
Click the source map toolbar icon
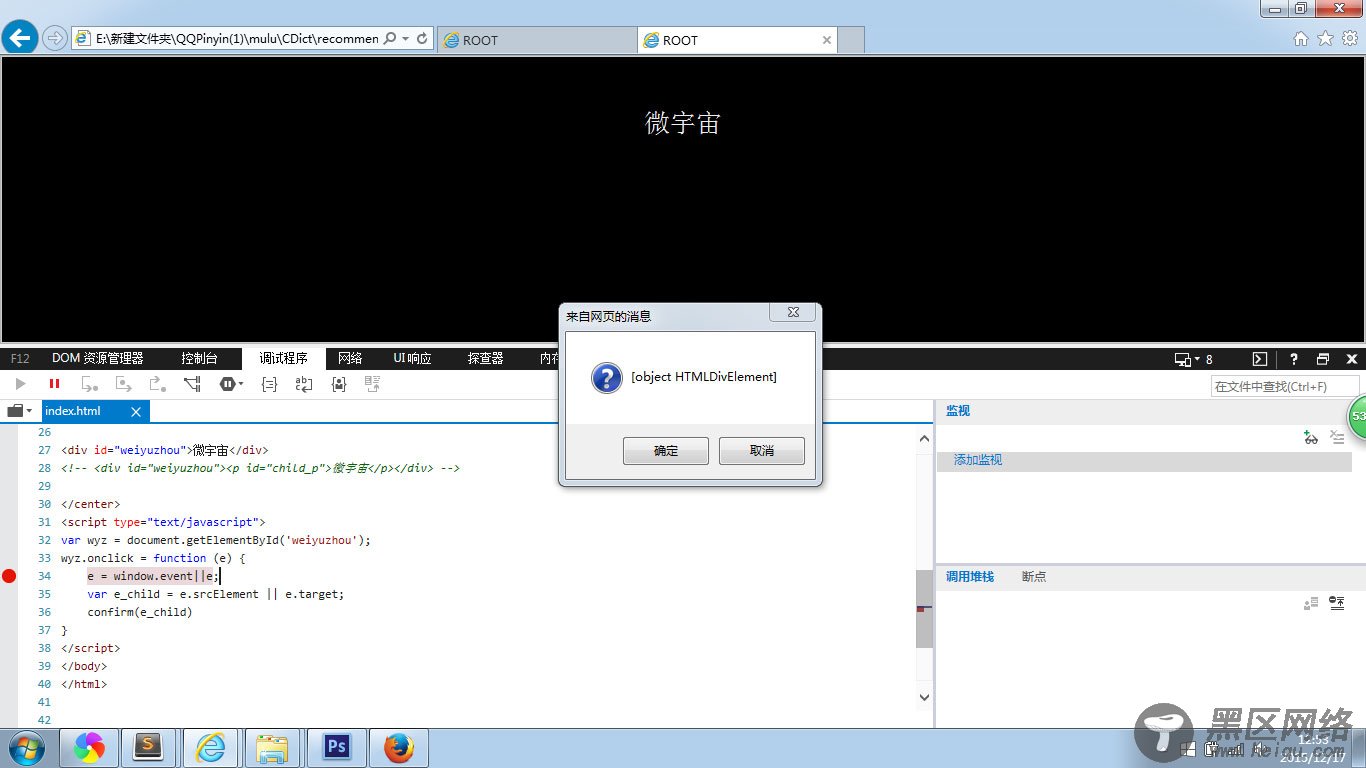372,384
